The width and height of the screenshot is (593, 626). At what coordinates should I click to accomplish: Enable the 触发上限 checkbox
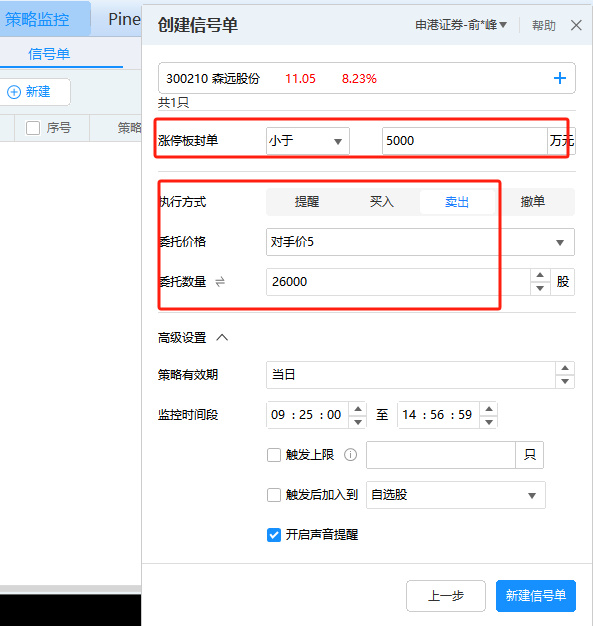274,455
